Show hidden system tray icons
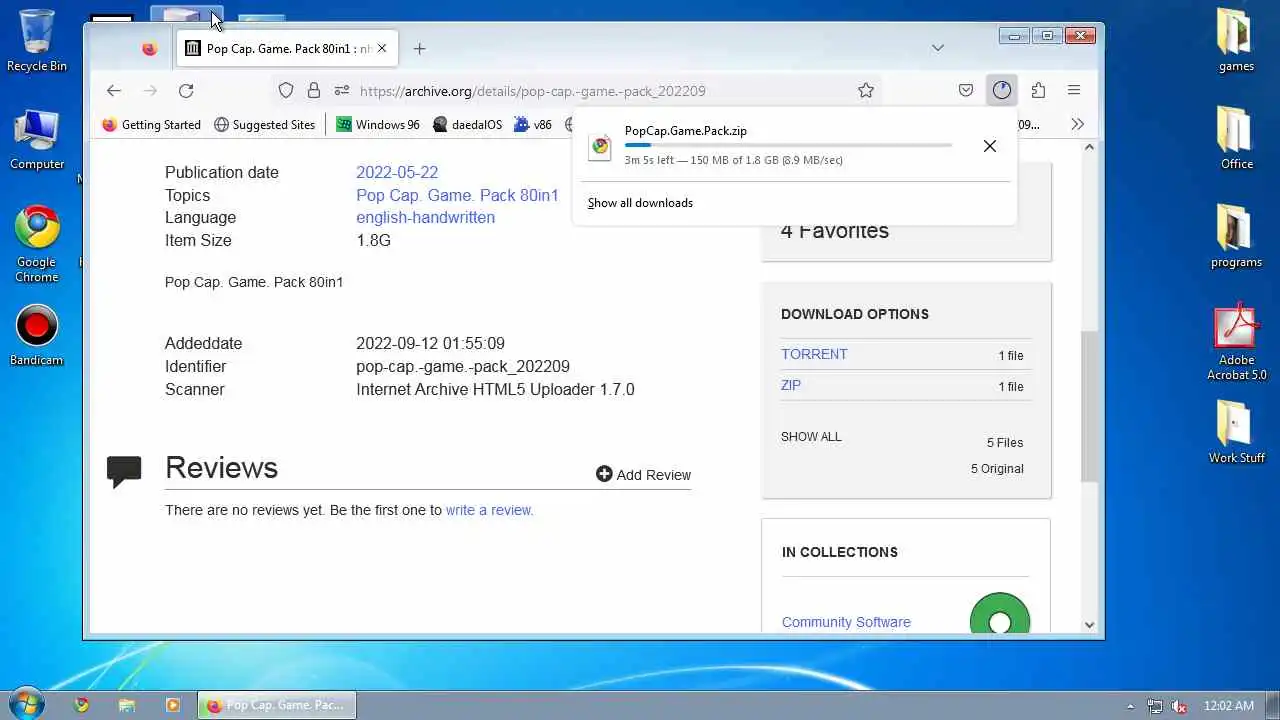Screen dimensions: 1280x720 [x=1131, y=706]
